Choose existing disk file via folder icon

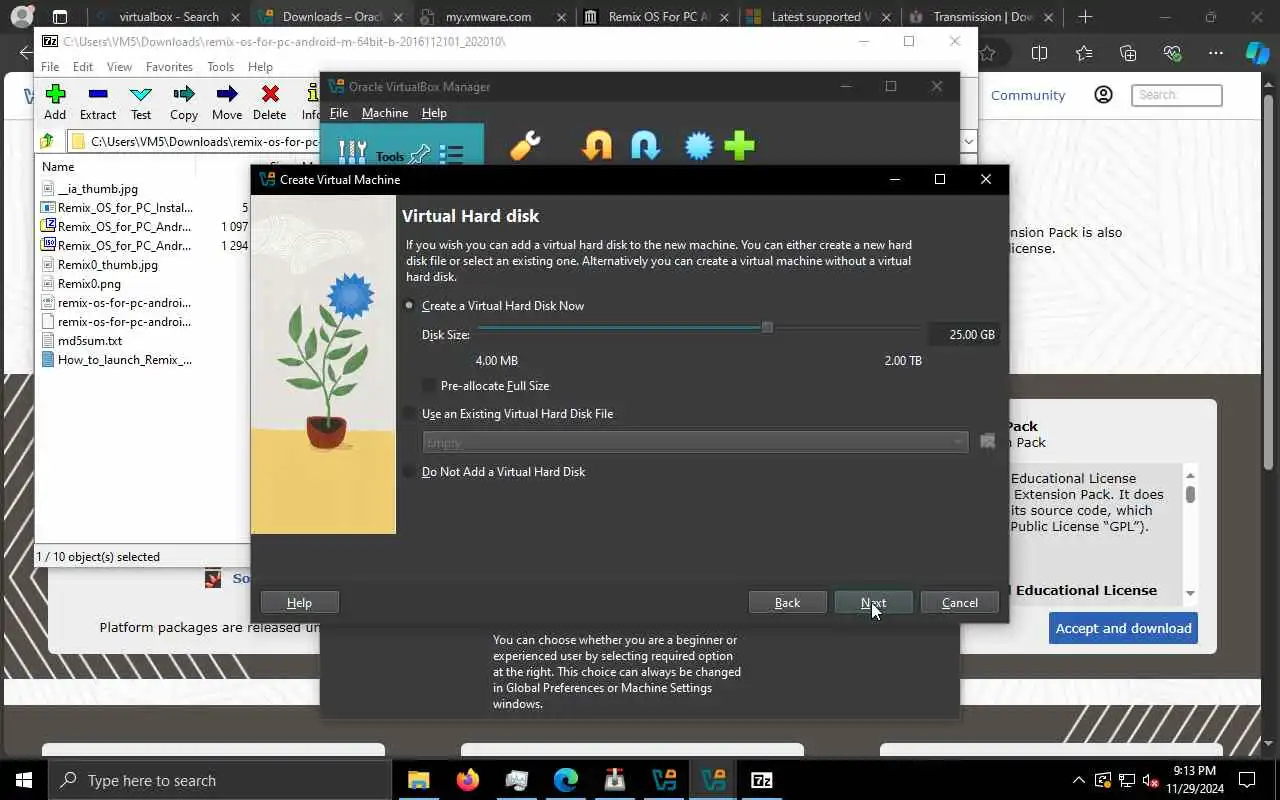[x=987, y=441]
